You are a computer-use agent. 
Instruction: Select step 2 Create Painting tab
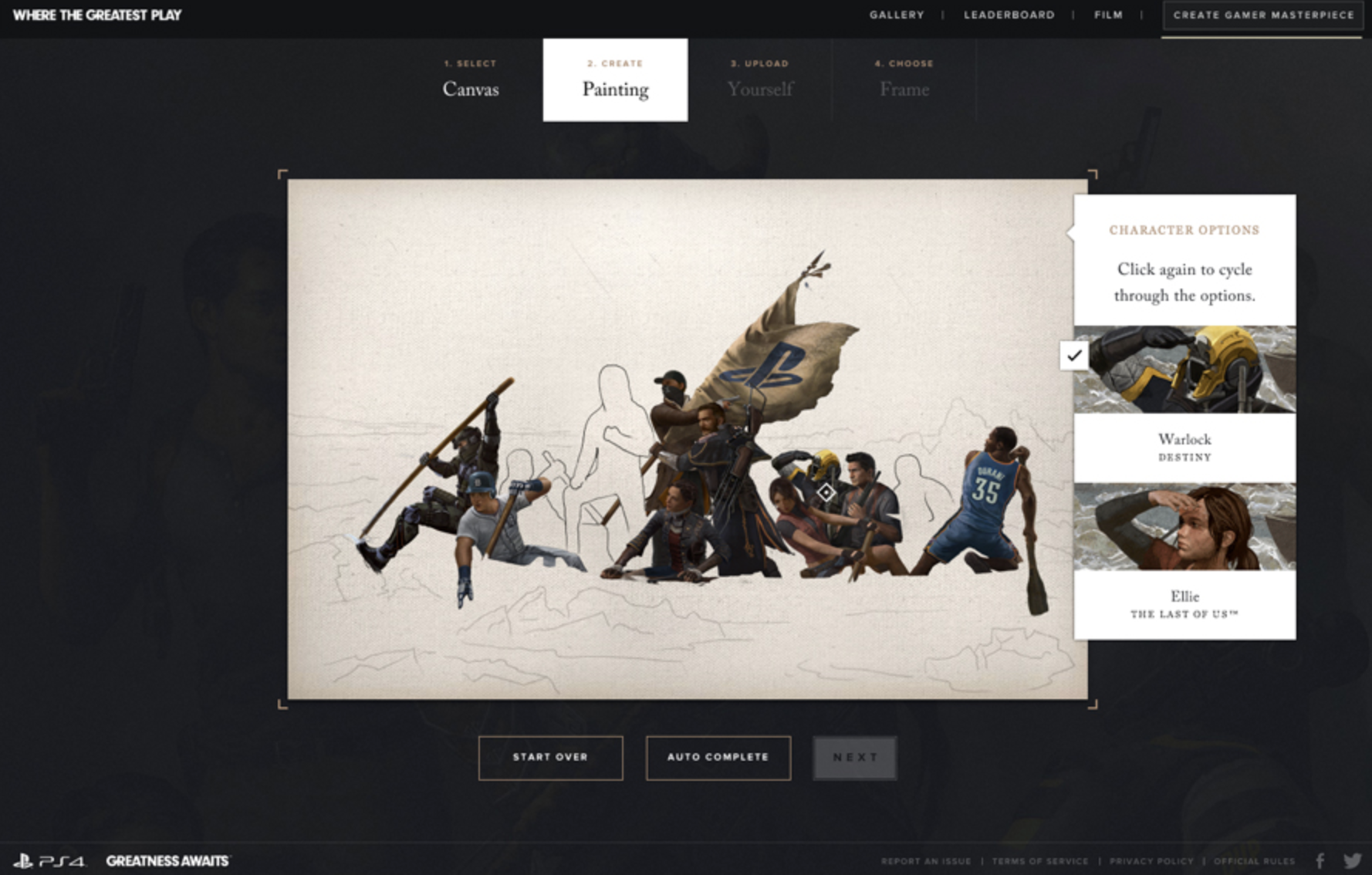pos(615,79)
